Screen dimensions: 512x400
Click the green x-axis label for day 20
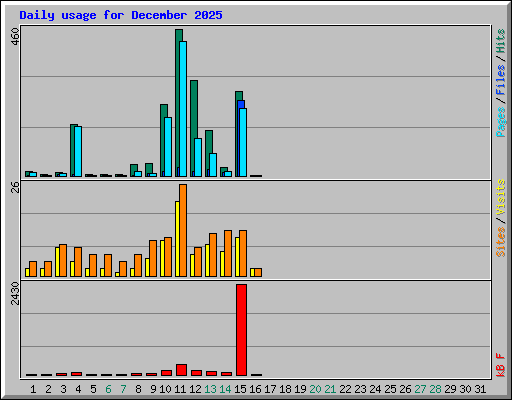pos(315,389)
